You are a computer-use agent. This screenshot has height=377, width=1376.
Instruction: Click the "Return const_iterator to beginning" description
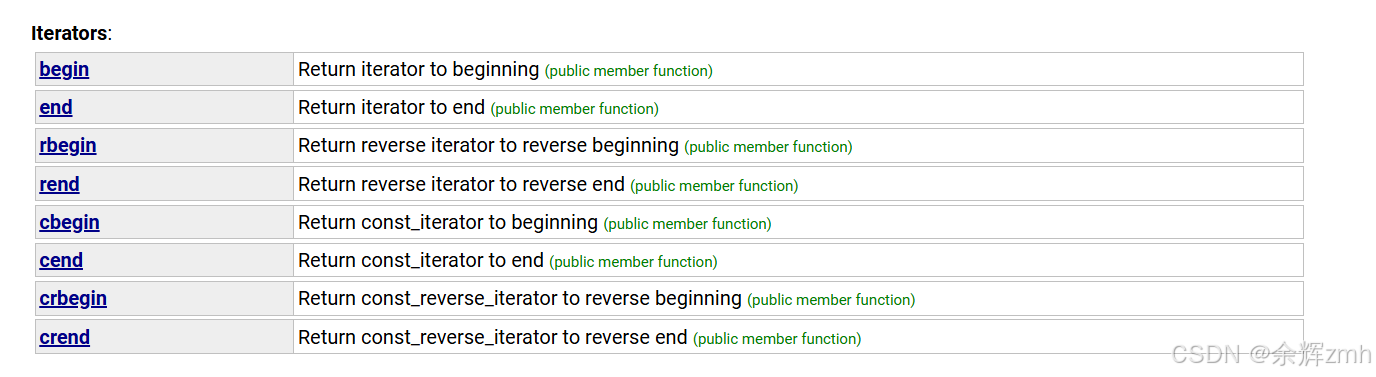click(x=448, y=222)
